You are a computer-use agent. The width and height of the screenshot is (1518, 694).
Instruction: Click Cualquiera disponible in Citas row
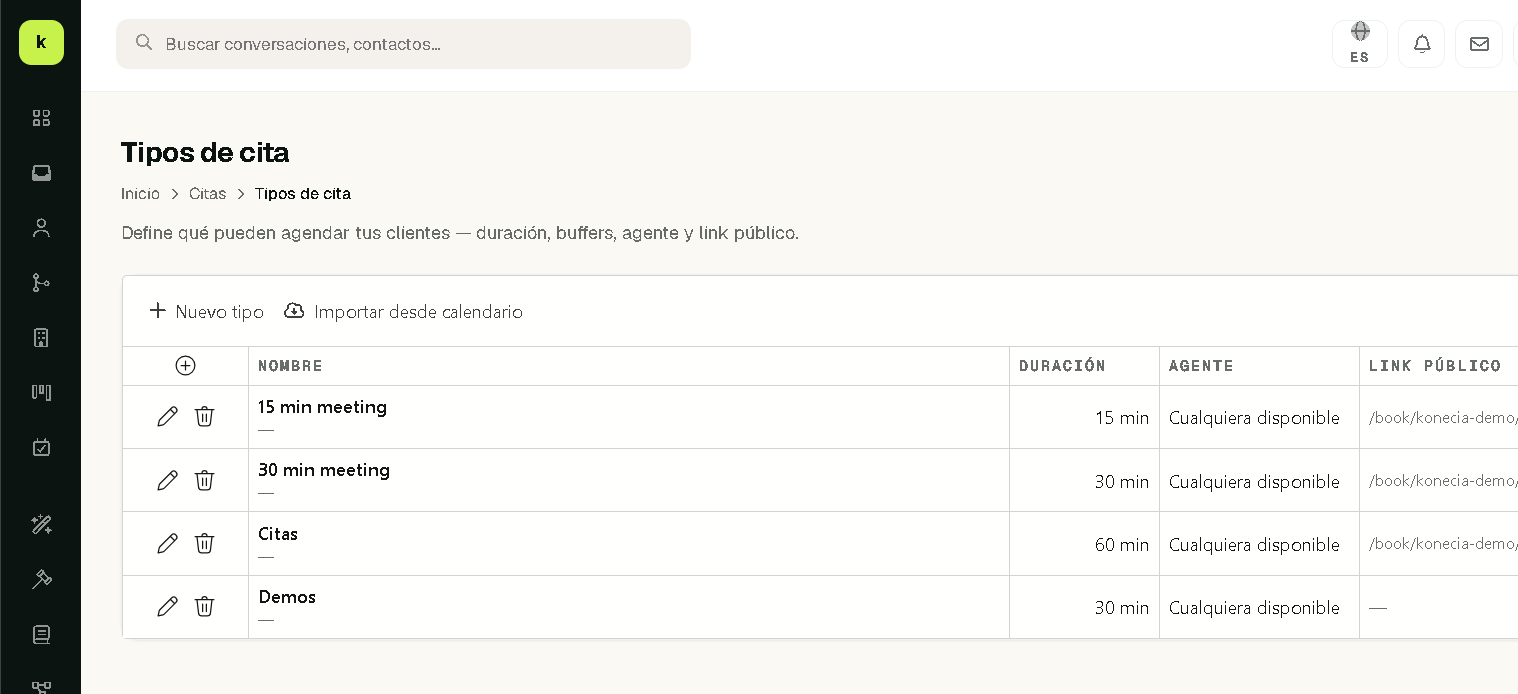pos(1254,545)
